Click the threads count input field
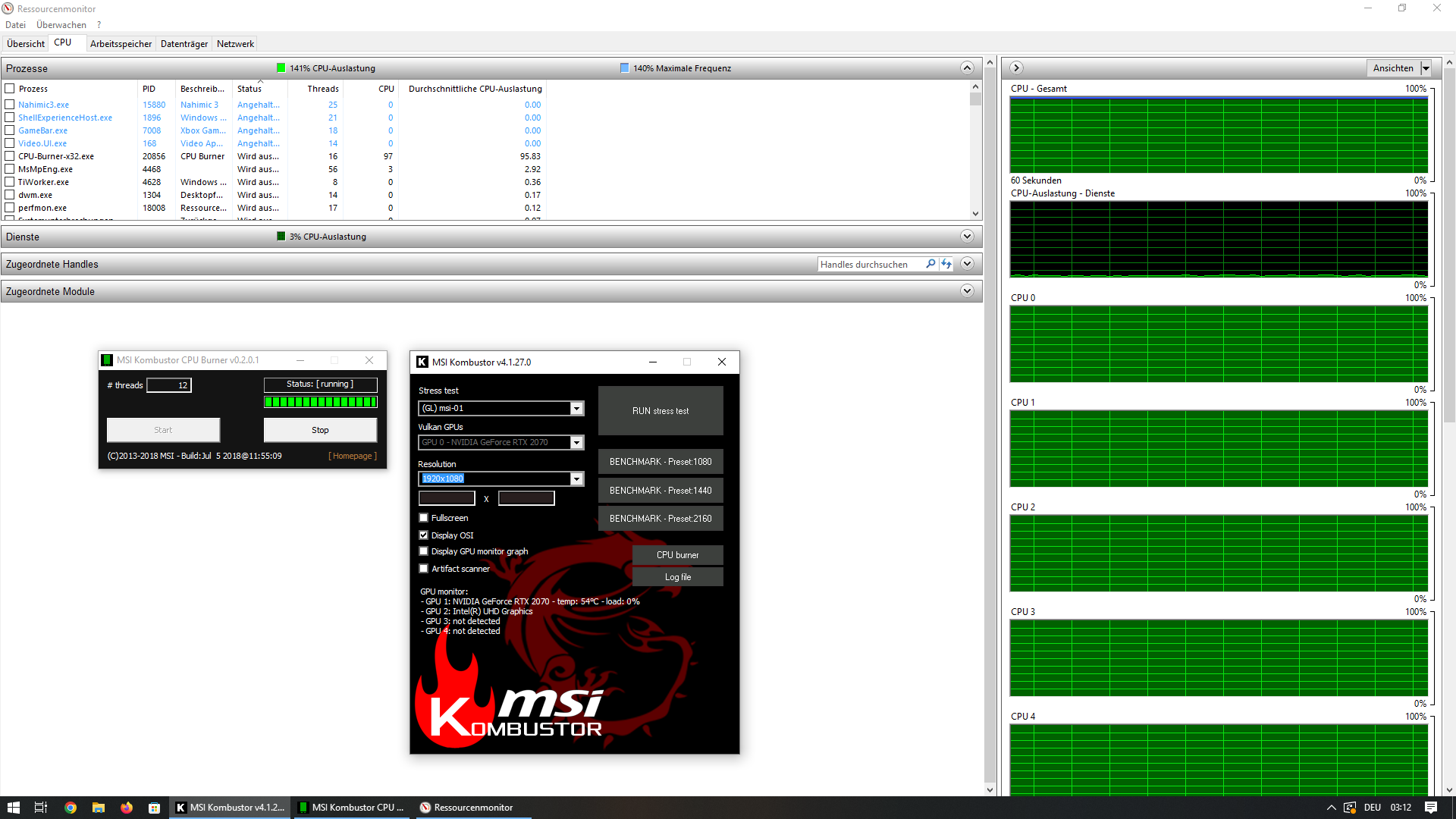 [x=169, y=385]
